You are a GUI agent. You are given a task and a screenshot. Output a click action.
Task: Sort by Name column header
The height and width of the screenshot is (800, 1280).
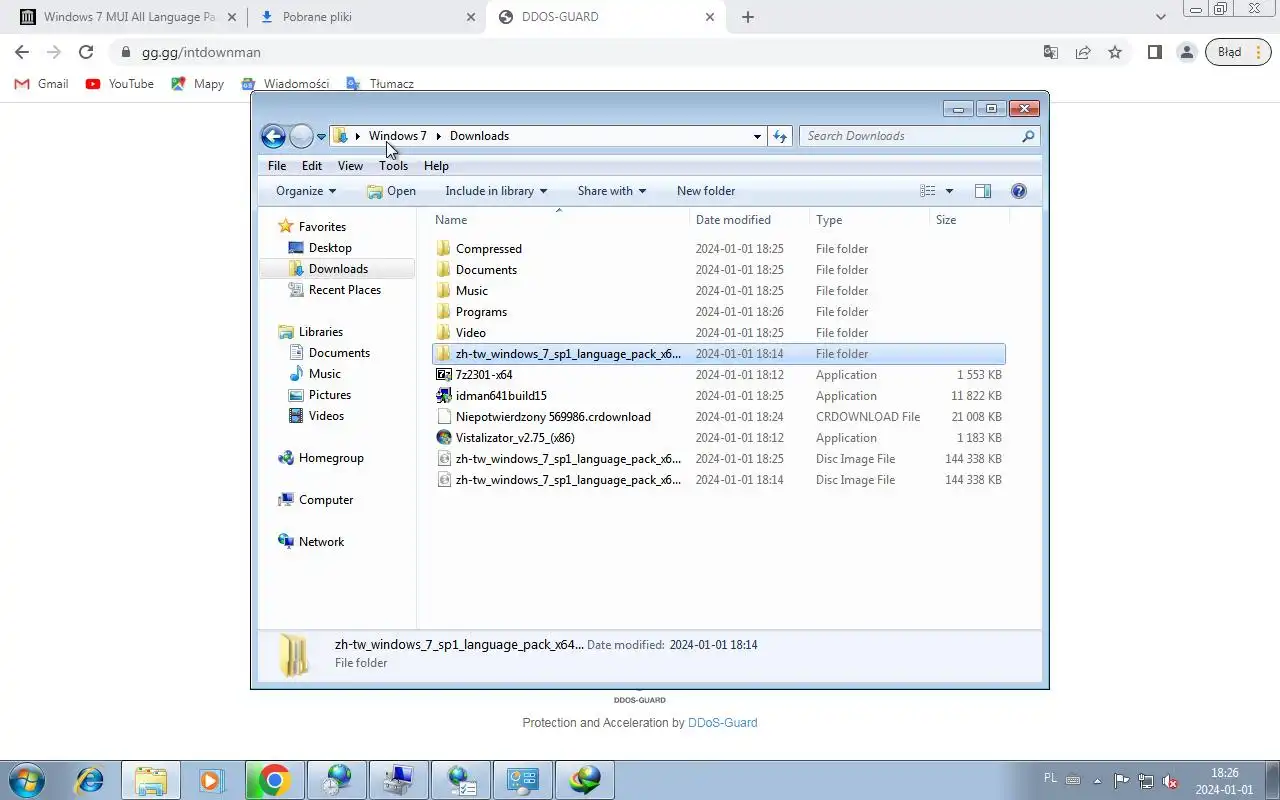point(558,220)
